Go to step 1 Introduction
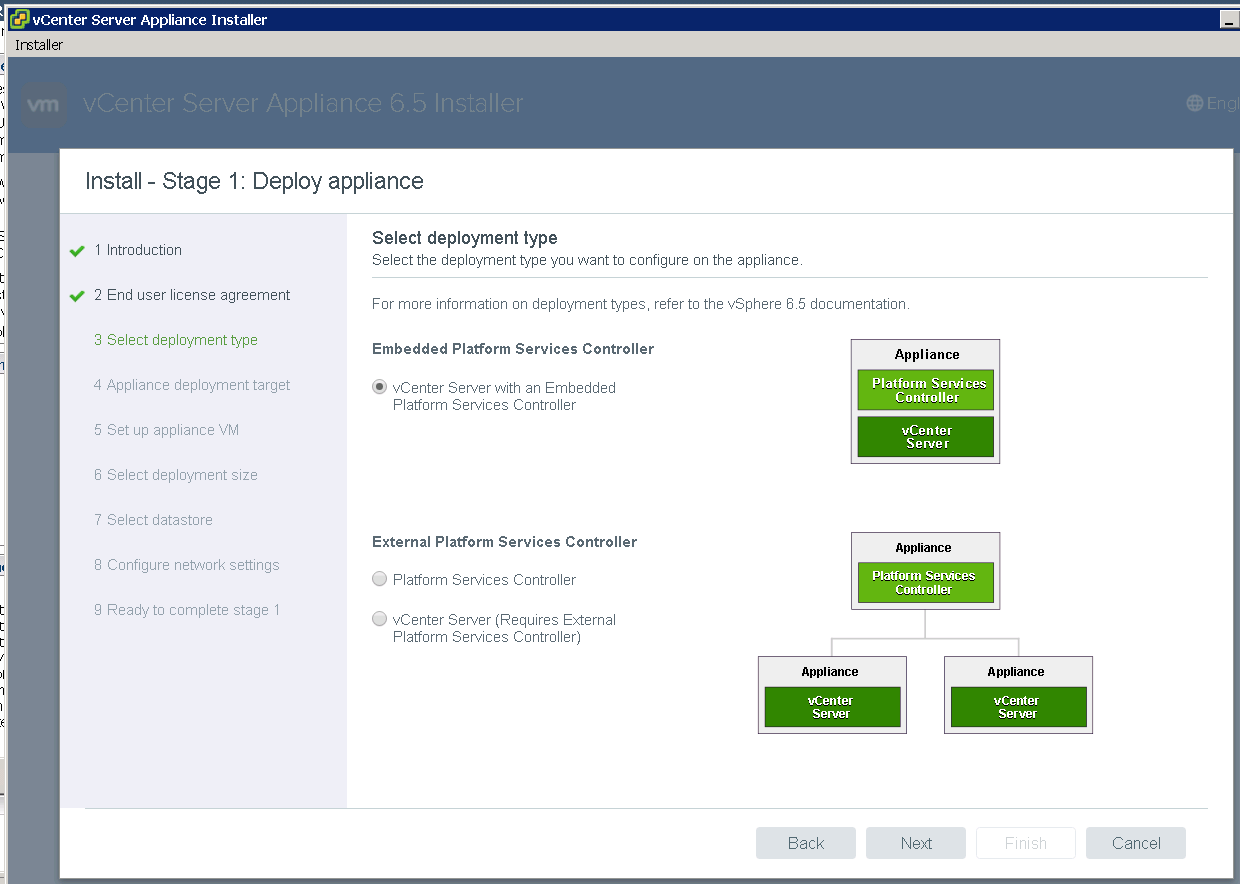 coord(138,250)
